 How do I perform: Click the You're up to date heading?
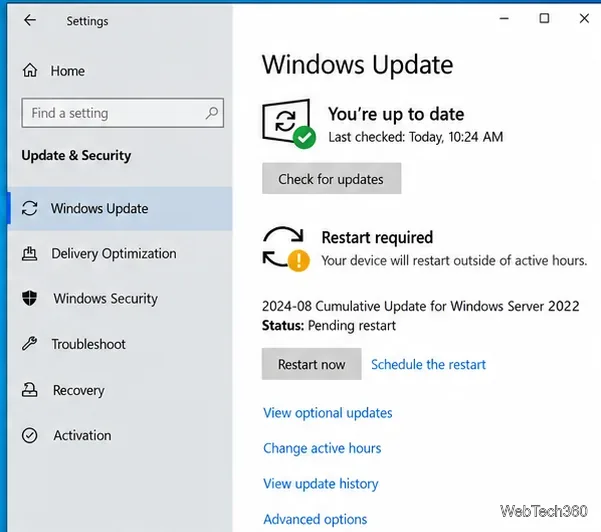(x=396, y=114)
